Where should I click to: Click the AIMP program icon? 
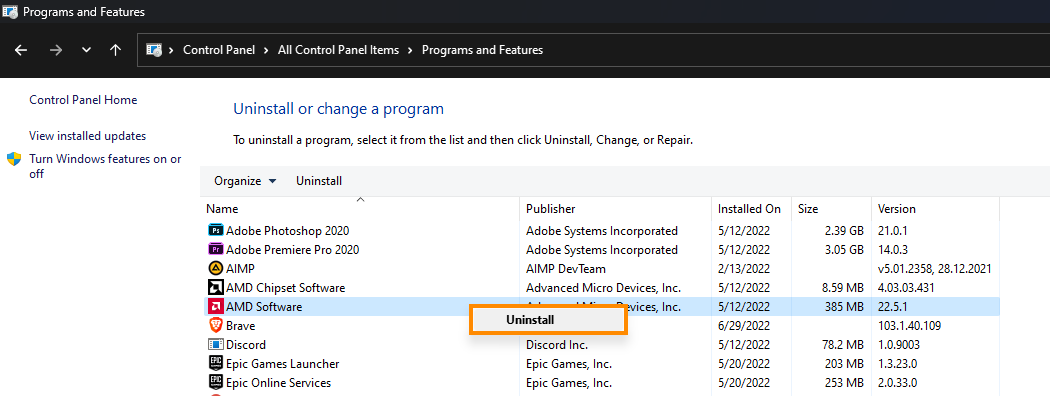(215, 269)
